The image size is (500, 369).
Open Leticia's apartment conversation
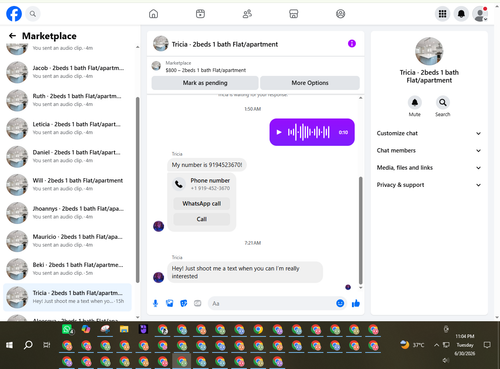click(x=67, y=128)
